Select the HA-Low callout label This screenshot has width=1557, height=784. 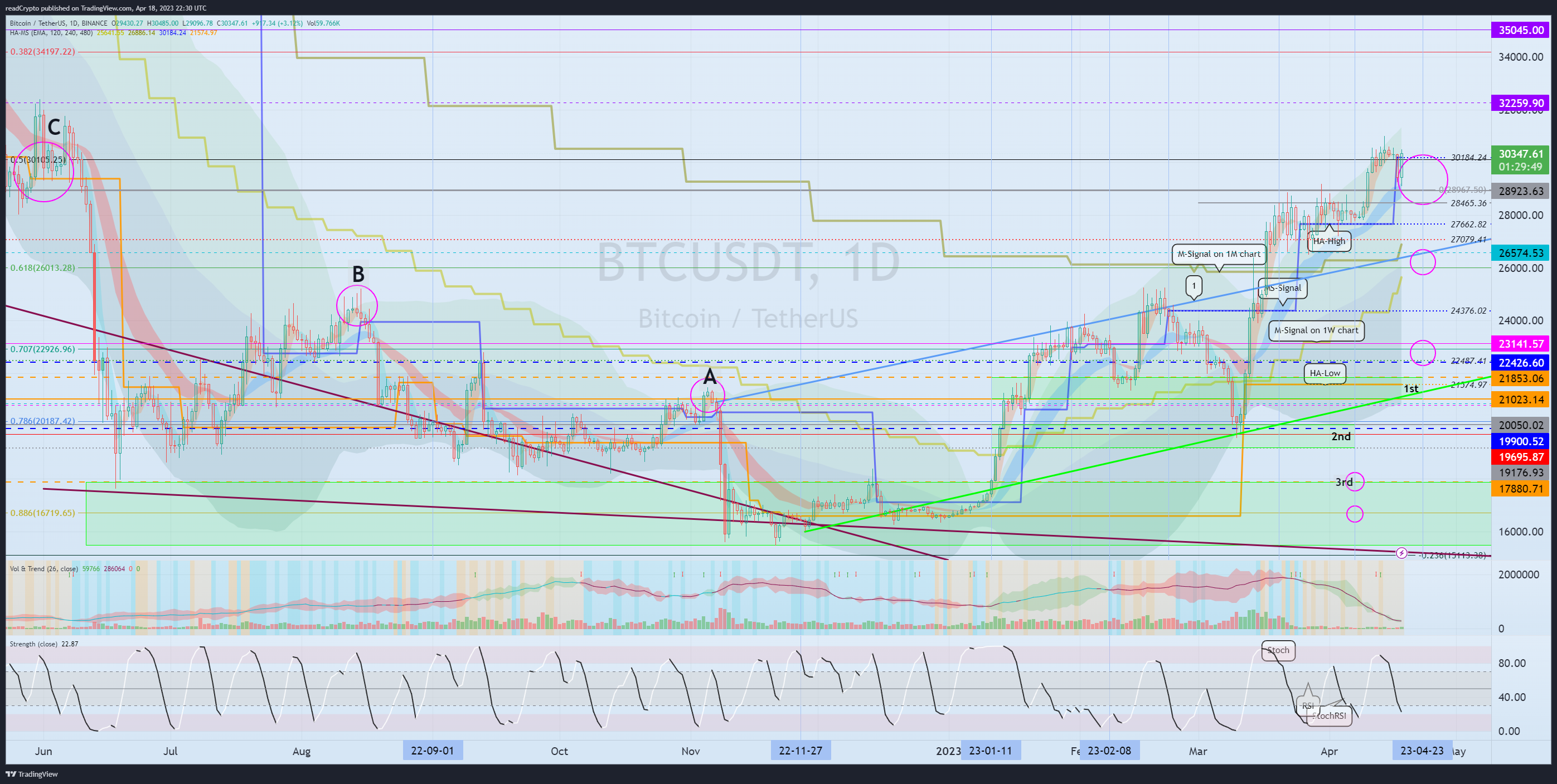pyautogui.click(x=1325, y=373)
